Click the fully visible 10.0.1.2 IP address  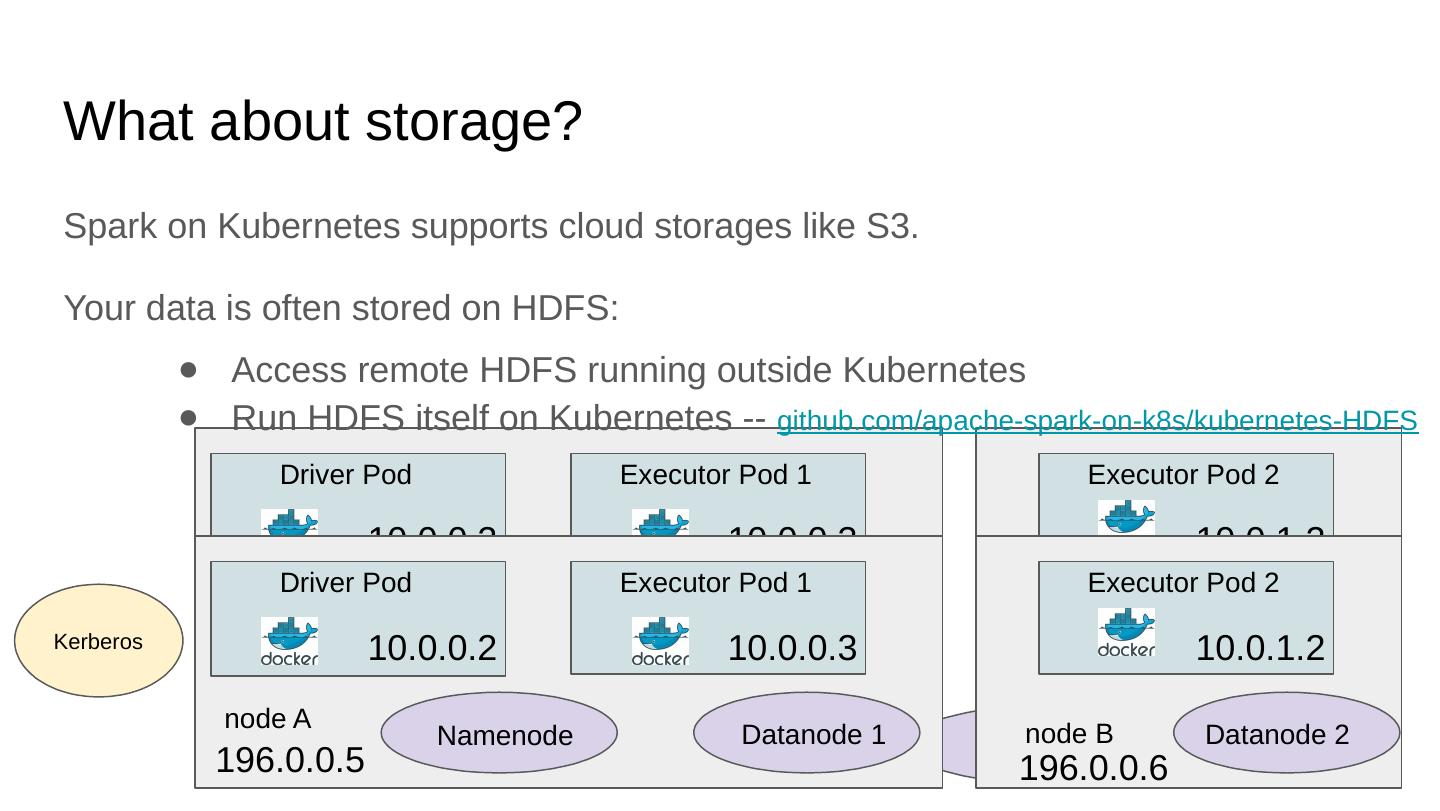click(x=1260, y=648)
